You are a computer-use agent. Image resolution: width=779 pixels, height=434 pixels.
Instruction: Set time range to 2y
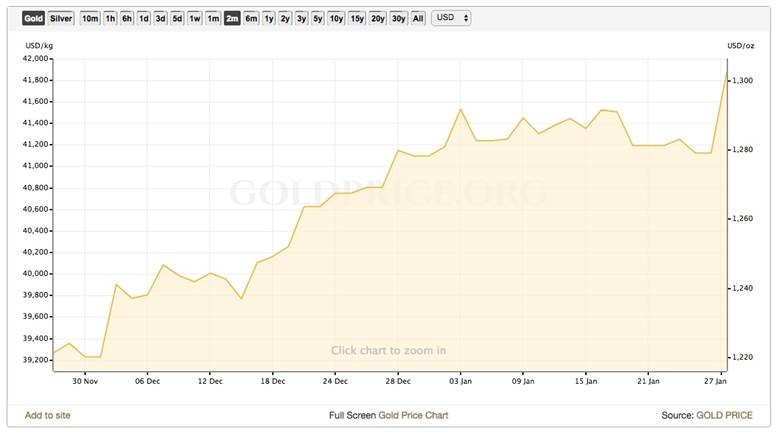click(x=285, y=18)
